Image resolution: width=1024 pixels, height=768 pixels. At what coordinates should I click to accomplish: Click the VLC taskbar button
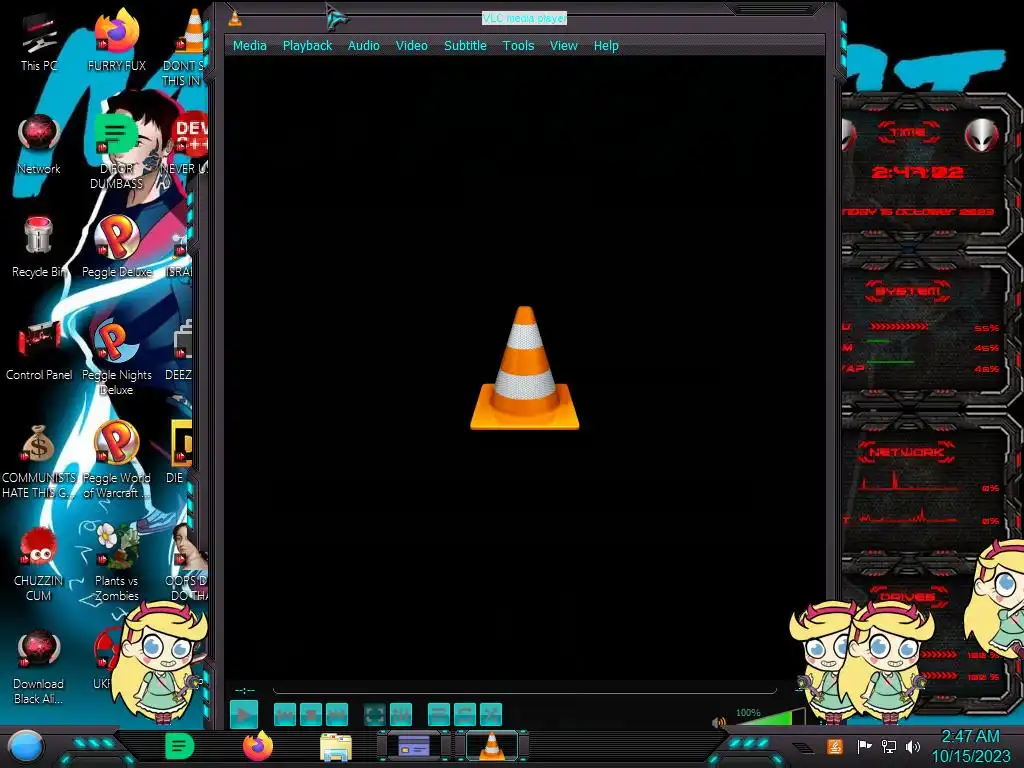pyautogui.click(x=492, y=746)
